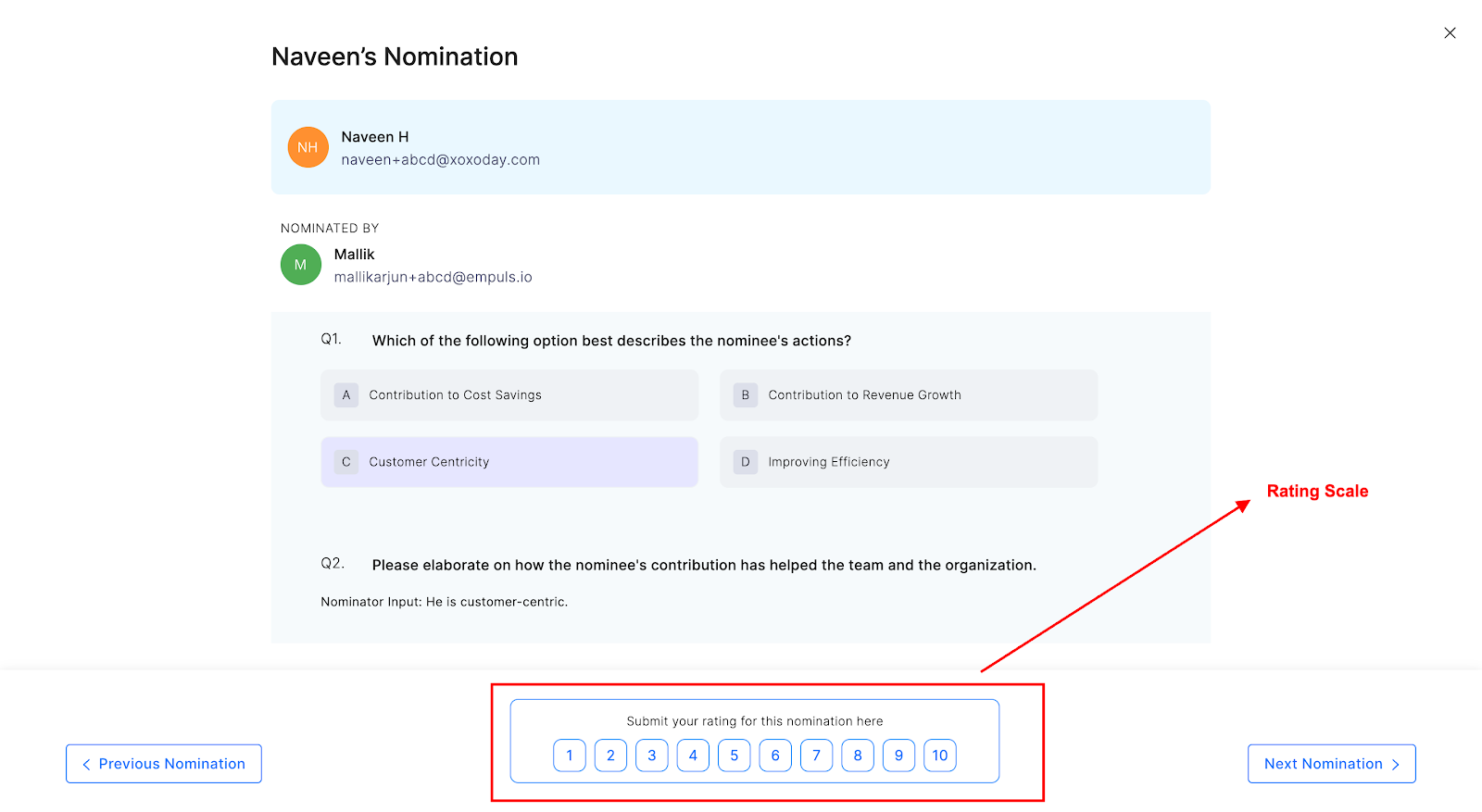The height and width of the screenshot is (812, 1482).
Task: Click the Q1 question text
Action: (x=611, y=341)
